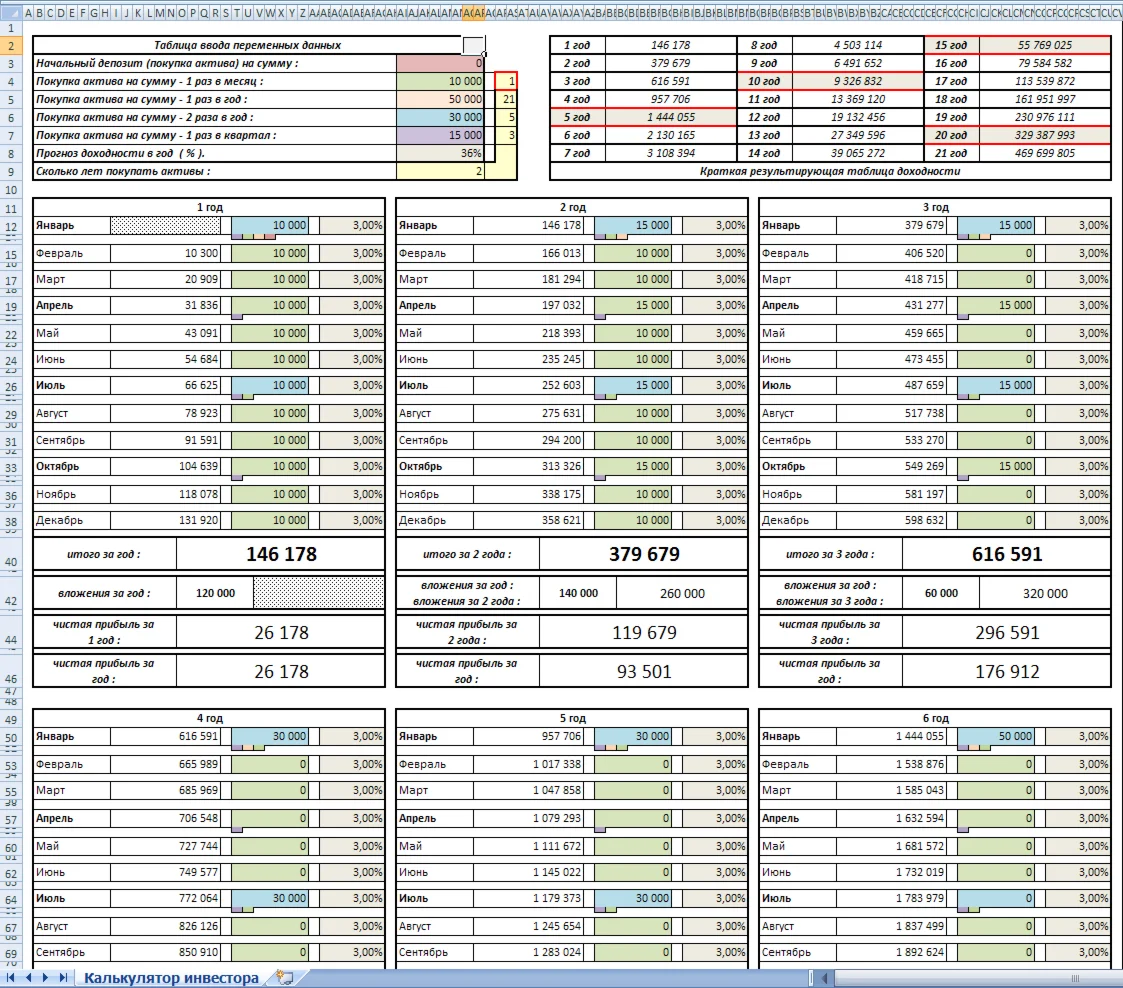
Task: Select row 40 header
Action: 11,562
